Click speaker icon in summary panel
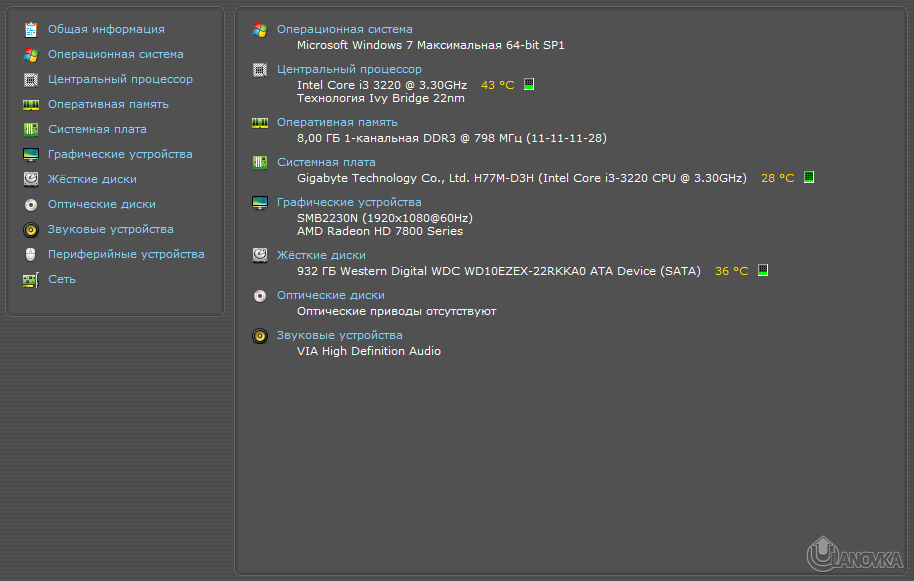This screenshot has width=914, height=581. tap(260, 336)
